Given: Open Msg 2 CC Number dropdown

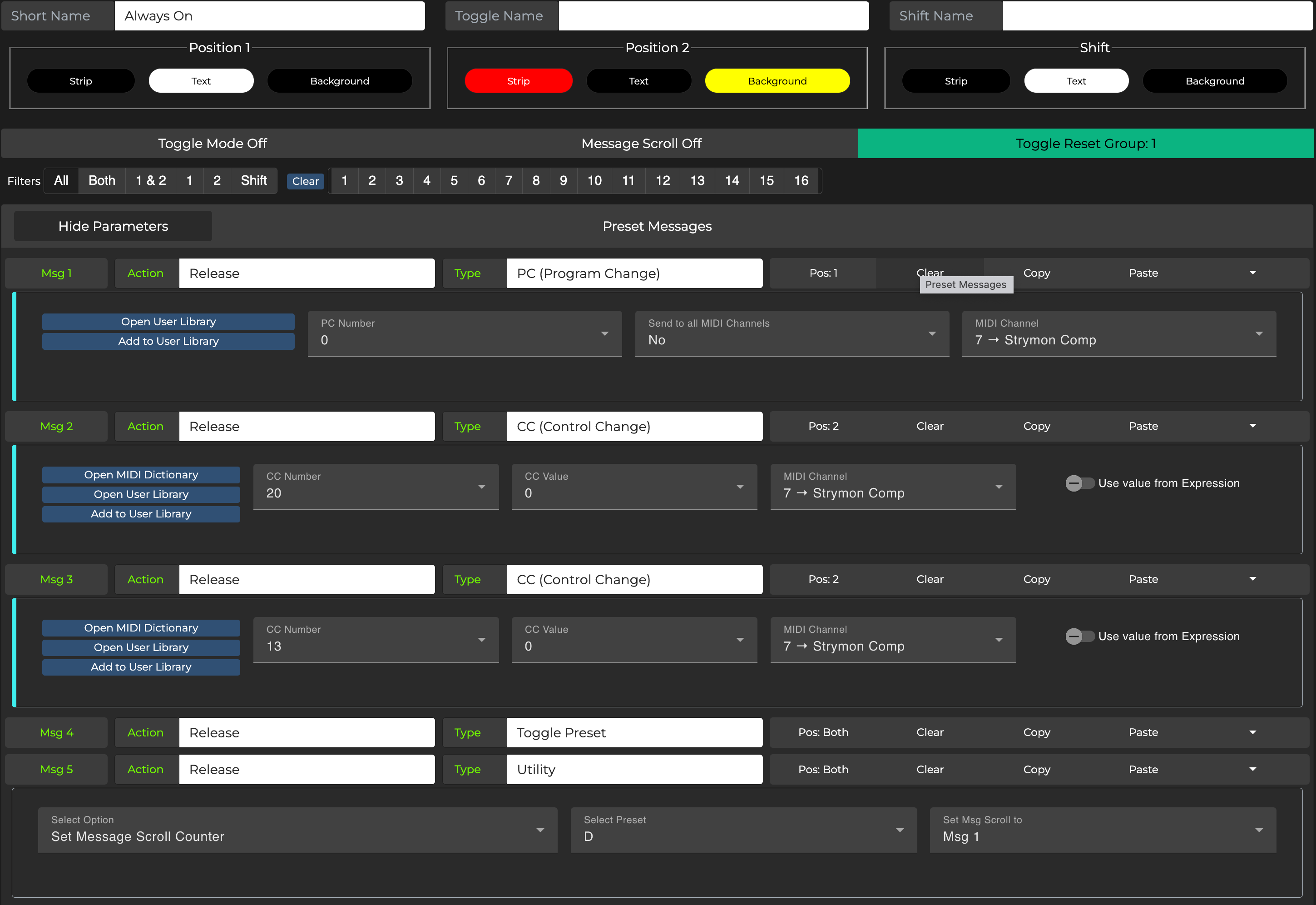Looking at the screenshot, I should click(x=375, y=487).
